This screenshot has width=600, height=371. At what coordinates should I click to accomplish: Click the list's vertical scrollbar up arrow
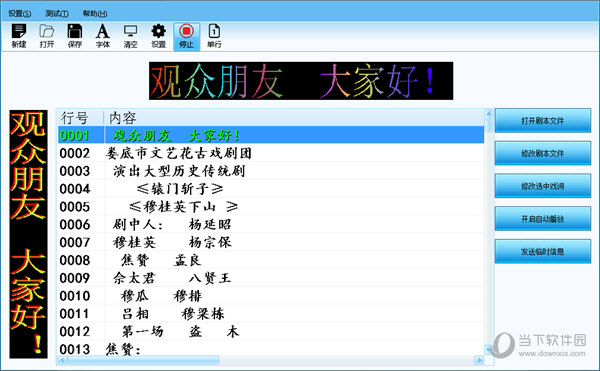click(488, 114)
